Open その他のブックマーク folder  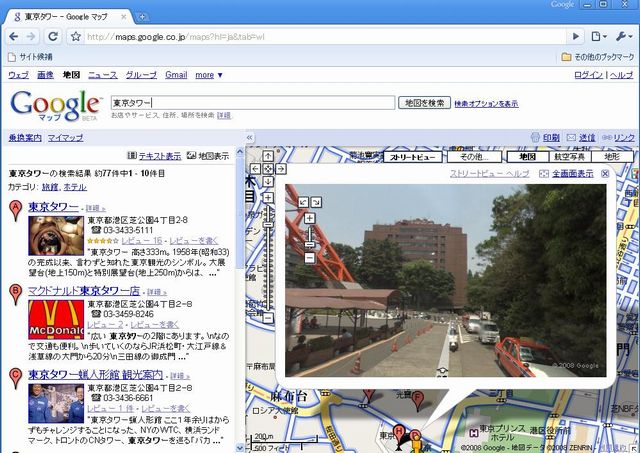[x=598, y=57]
